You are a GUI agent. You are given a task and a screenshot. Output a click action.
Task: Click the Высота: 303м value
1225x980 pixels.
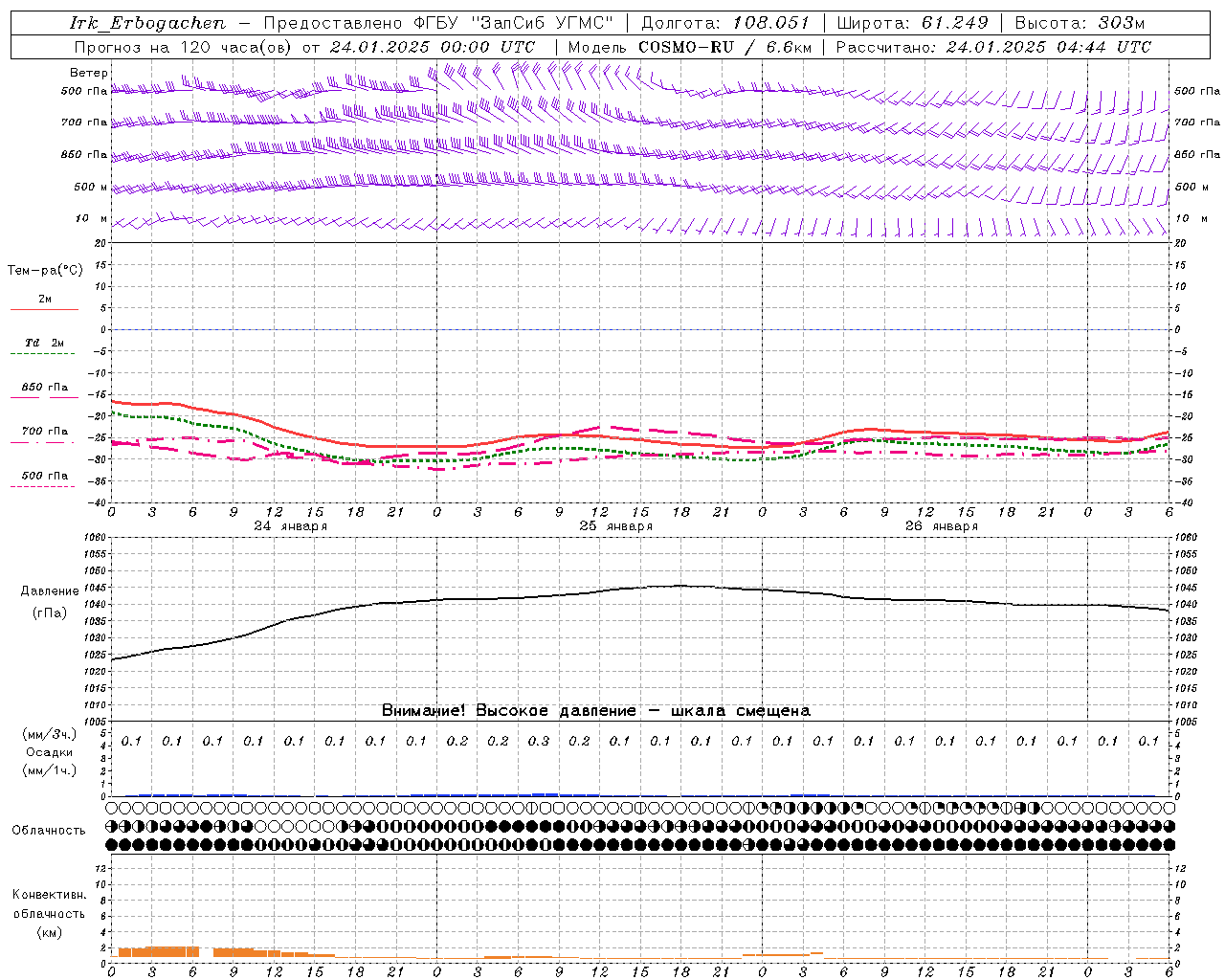click(x=1080, y=24)
